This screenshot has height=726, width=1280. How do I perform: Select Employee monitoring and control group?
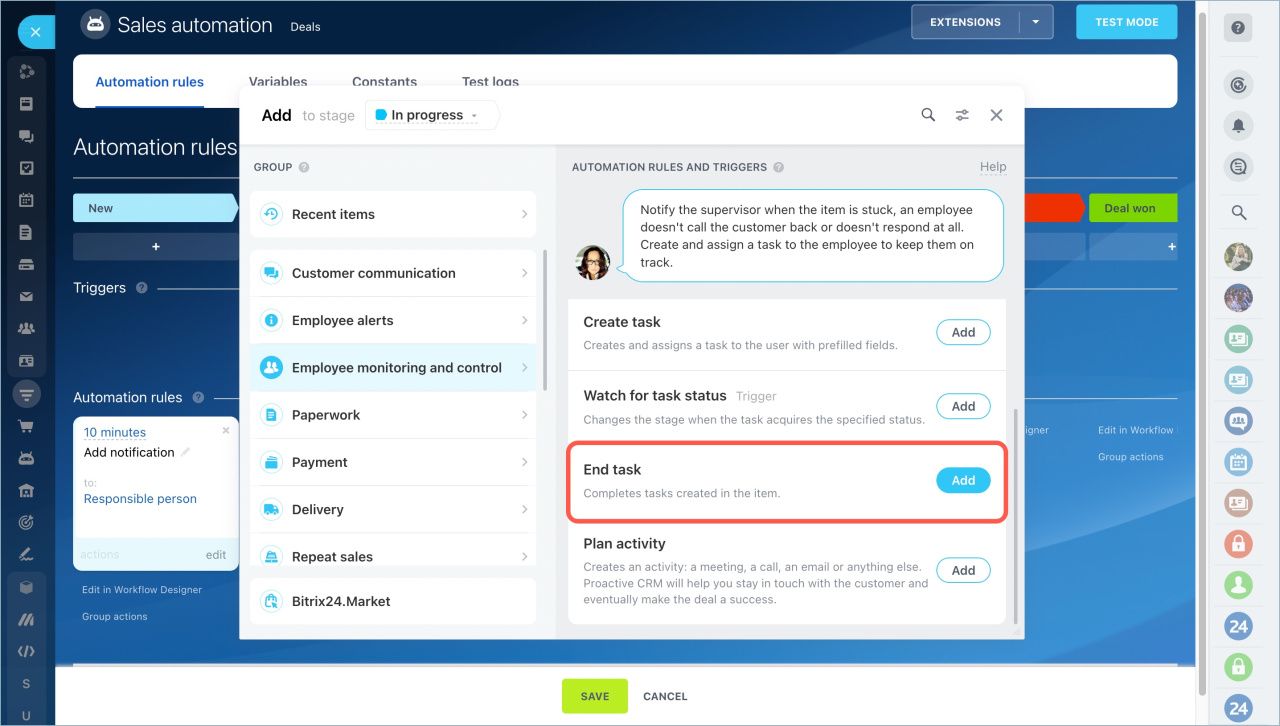tap(393, 368)
